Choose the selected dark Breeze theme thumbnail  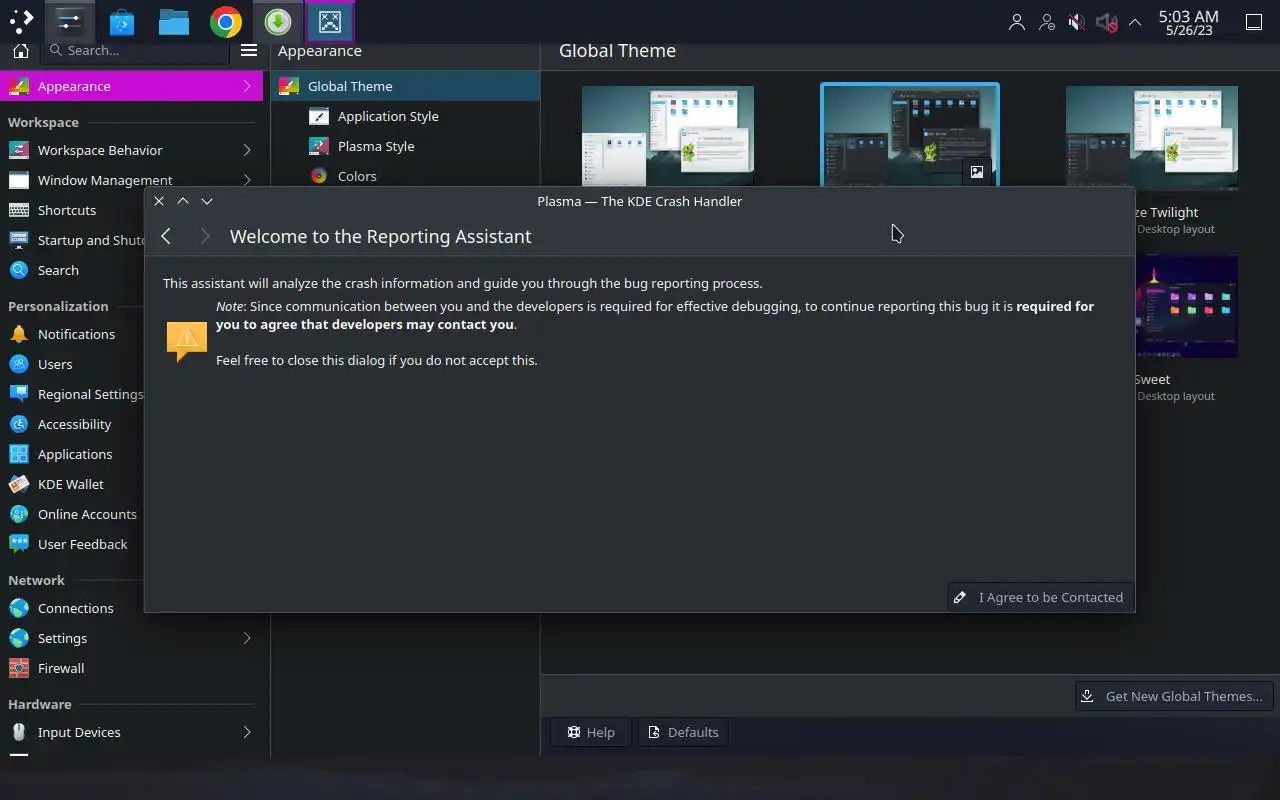(x=910, y=136)
